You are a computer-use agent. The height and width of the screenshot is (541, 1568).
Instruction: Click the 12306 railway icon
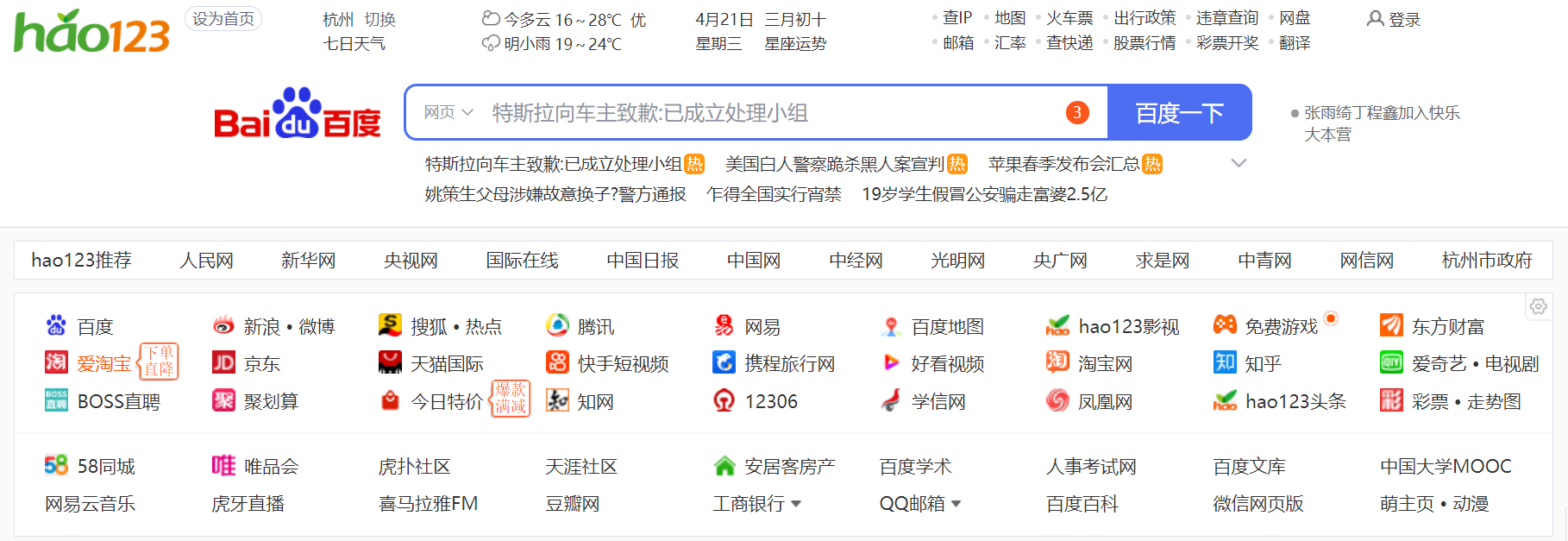tap(724, 399)
